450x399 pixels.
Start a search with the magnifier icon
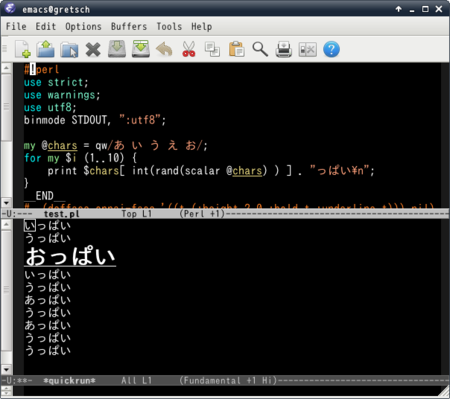point(260,49)
